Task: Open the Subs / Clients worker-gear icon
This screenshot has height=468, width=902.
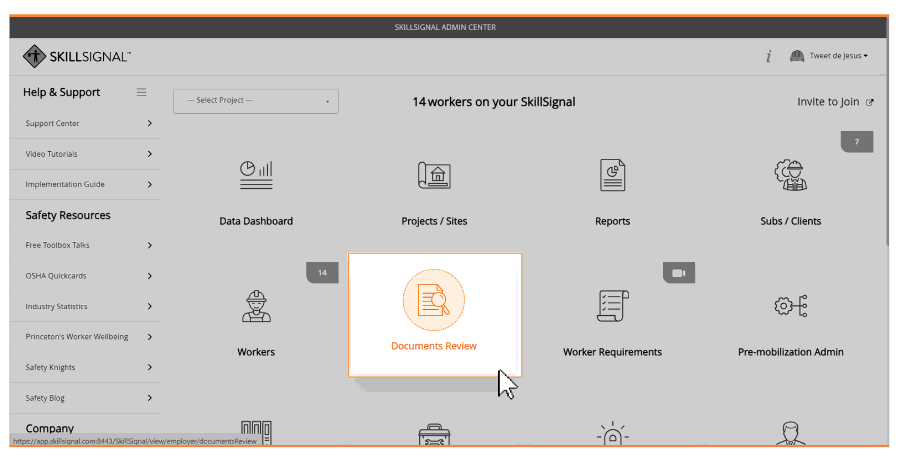Action: (x=790, y=175)
